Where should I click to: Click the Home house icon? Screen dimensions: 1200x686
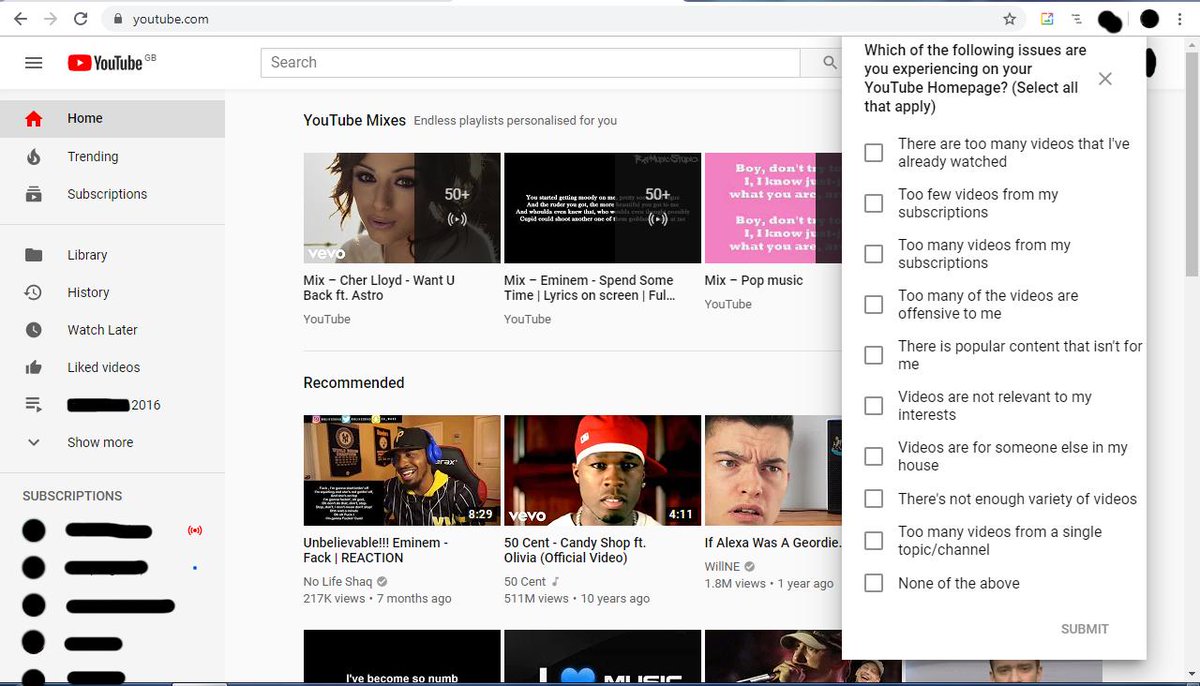click(x=34, y=118)
